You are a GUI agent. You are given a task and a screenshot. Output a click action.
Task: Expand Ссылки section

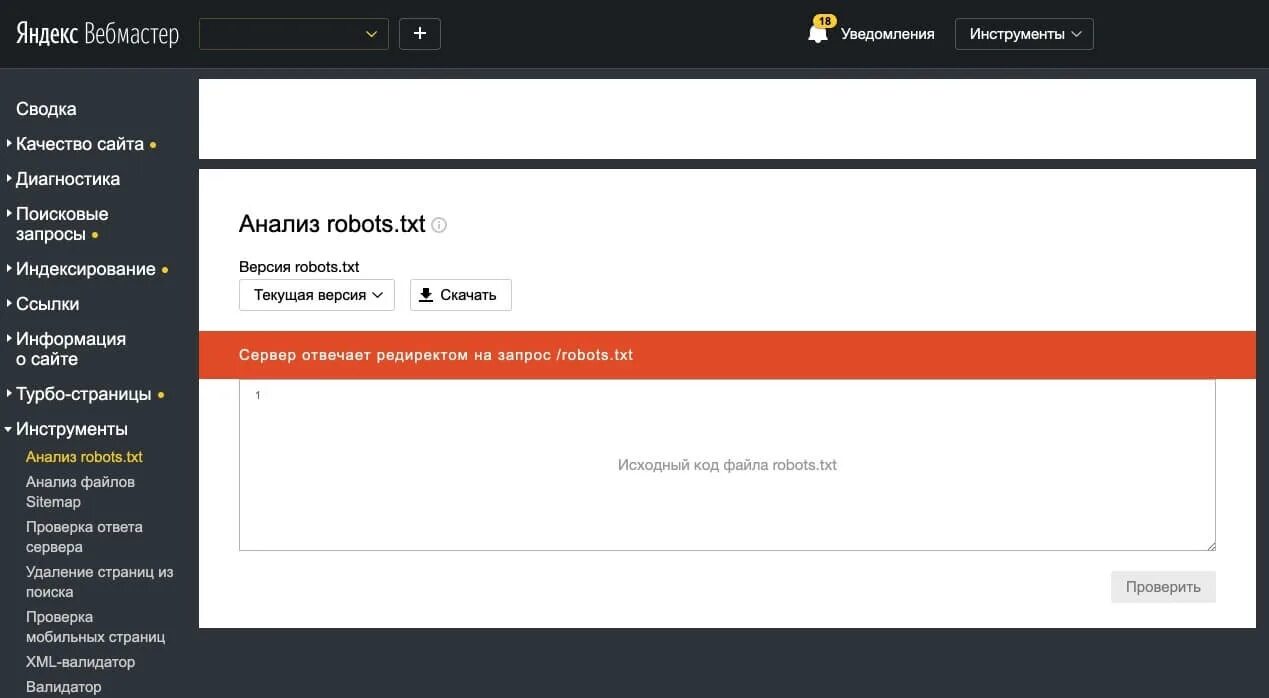coord(47,304)
